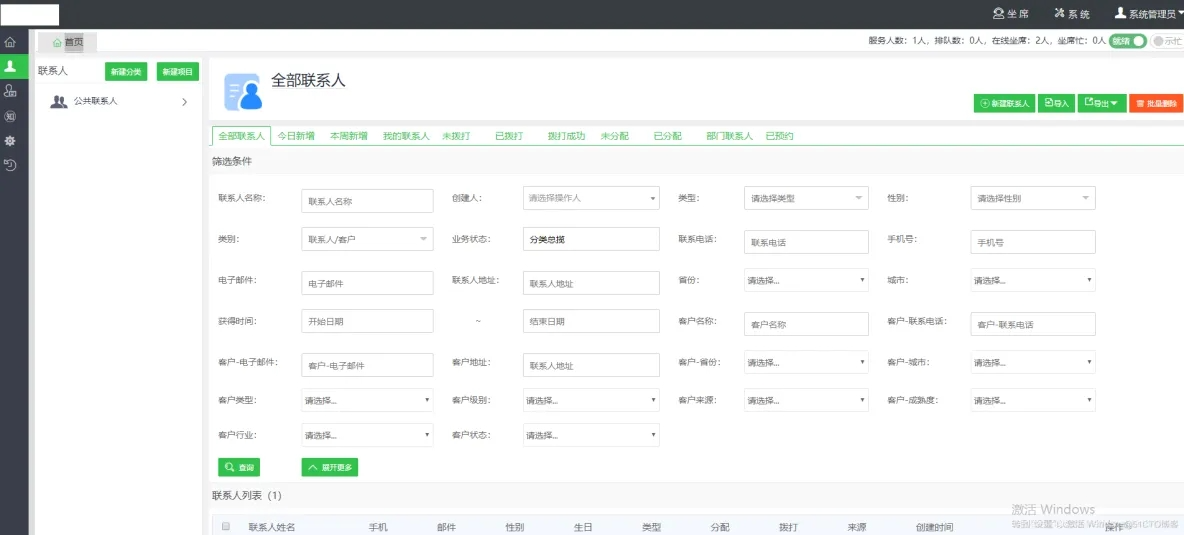The width and height of the screenshot is (1184, 535).
Task: Switch to the 未分配 tab
Action: point(615,137)
